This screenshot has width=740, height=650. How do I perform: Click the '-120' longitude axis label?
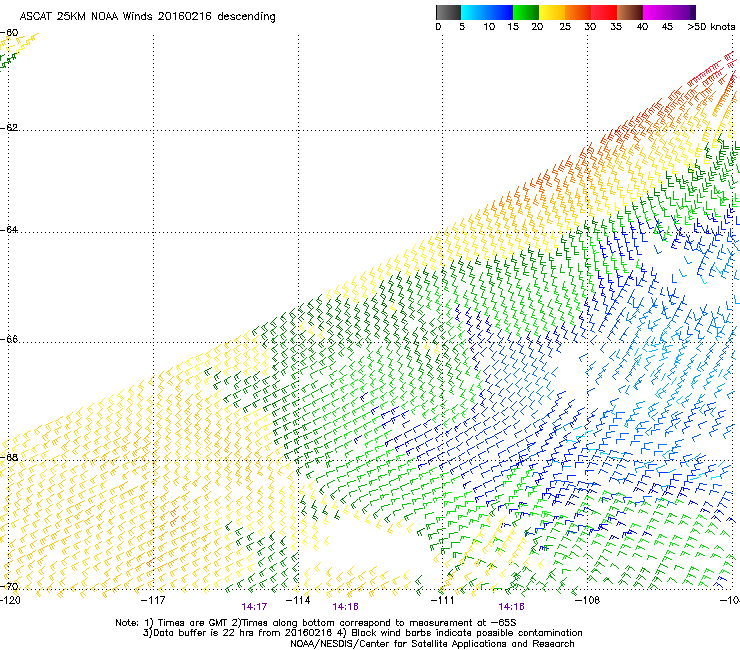[x=10, y=600]
